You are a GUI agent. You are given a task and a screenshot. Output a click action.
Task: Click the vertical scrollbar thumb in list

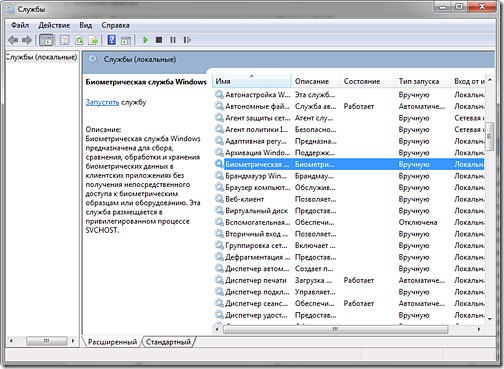(x=489, y=137)
